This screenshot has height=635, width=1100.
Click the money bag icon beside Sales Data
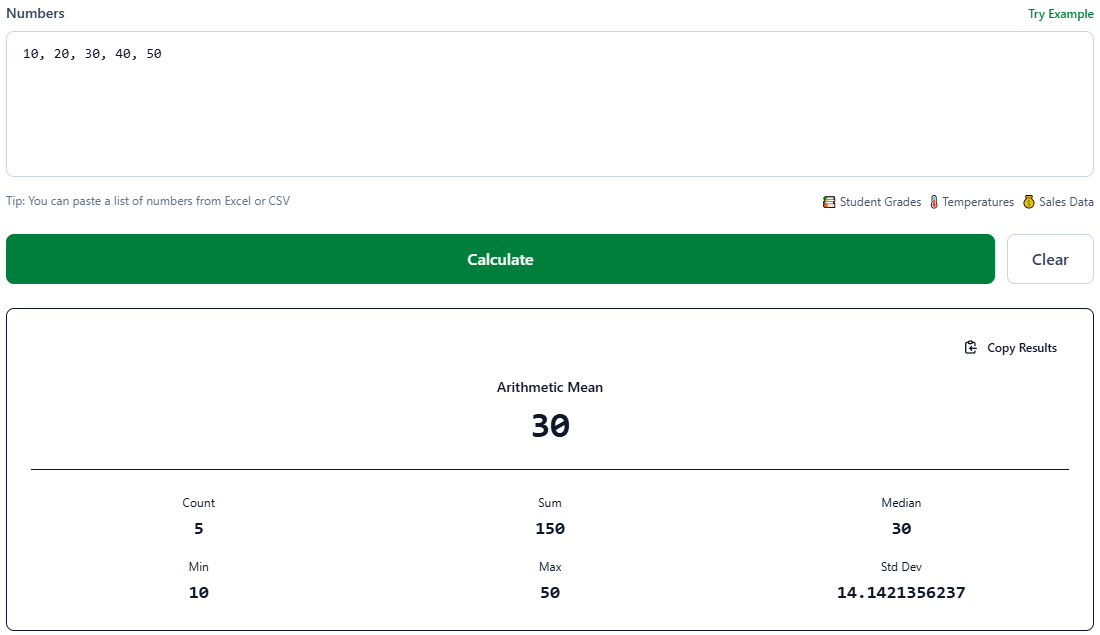(1027, 201)
